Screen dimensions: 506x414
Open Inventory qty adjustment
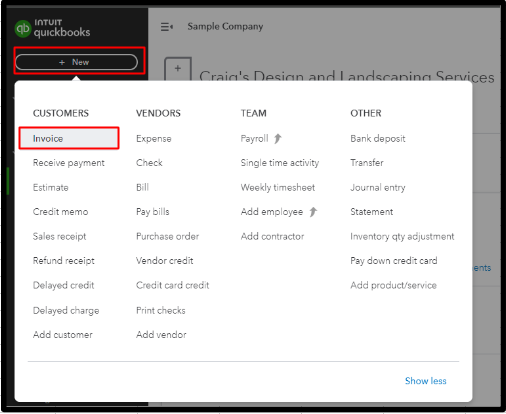[402, 236]
